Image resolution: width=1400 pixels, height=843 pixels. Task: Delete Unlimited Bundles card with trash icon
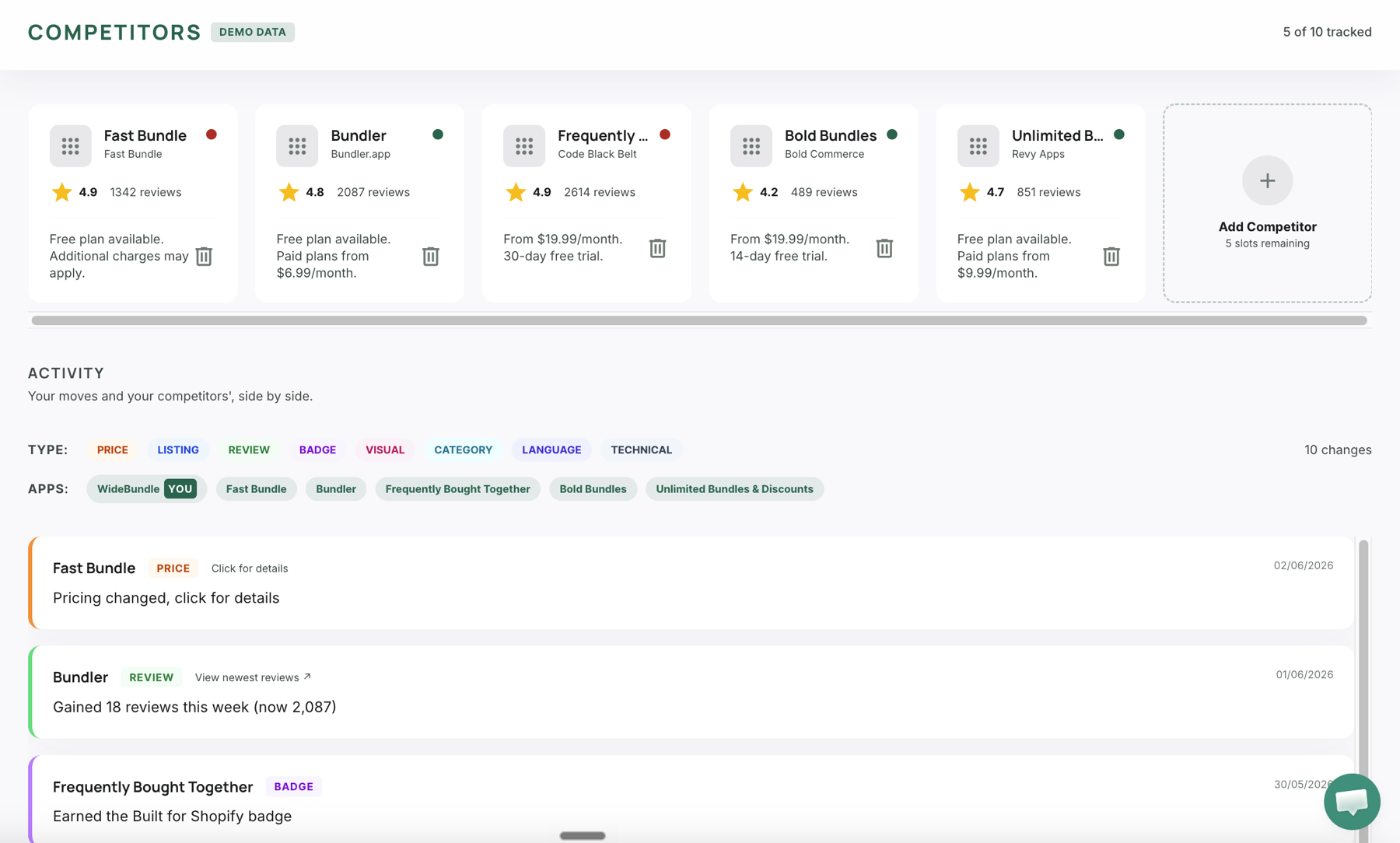pyautogui.click(x=1111, y=256)
